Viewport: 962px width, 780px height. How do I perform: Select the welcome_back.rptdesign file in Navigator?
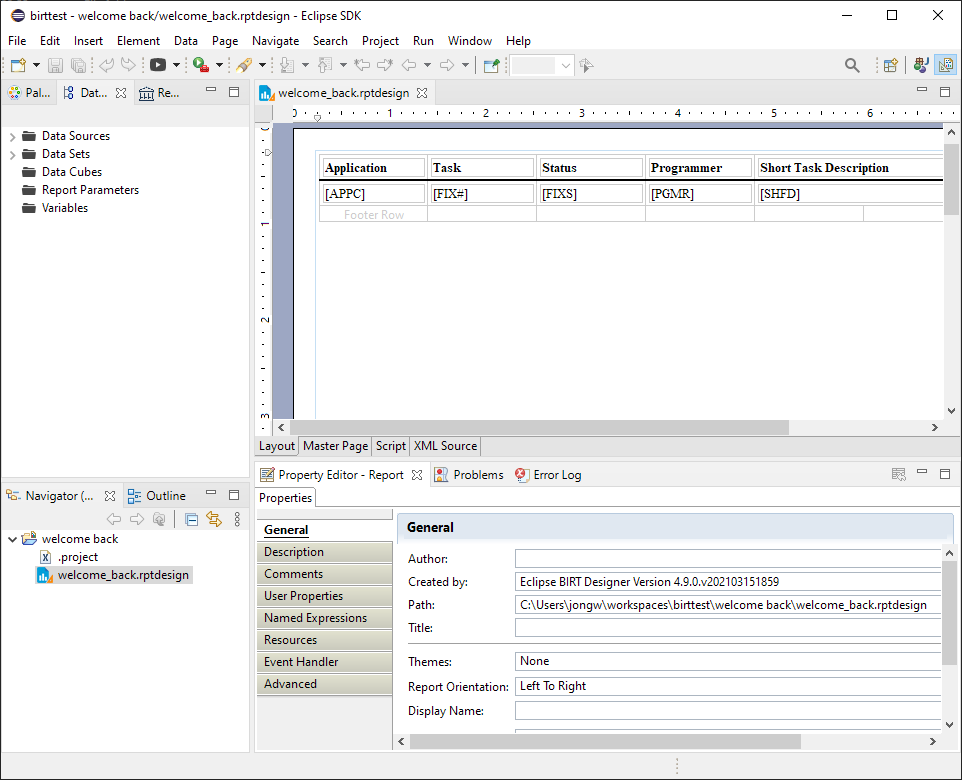coord(122,575)
